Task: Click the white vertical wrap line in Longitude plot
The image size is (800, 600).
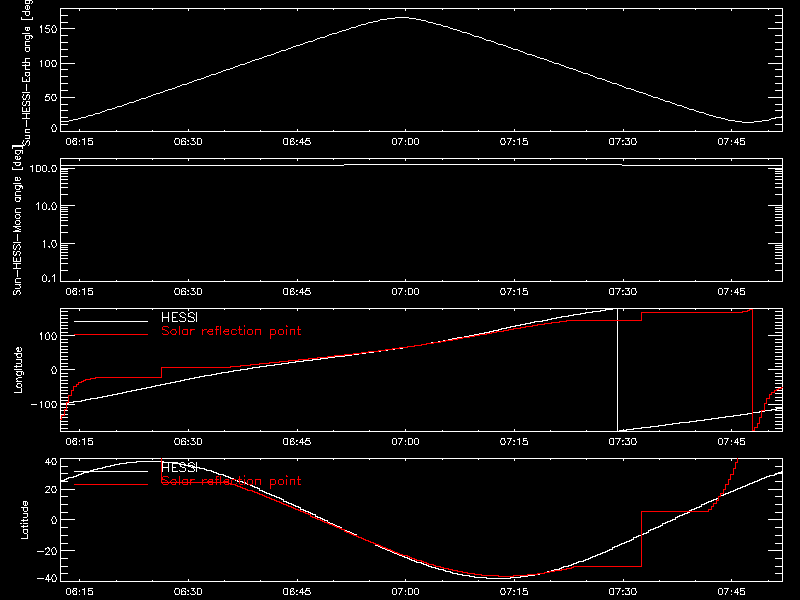Action: tap(617, 370)
